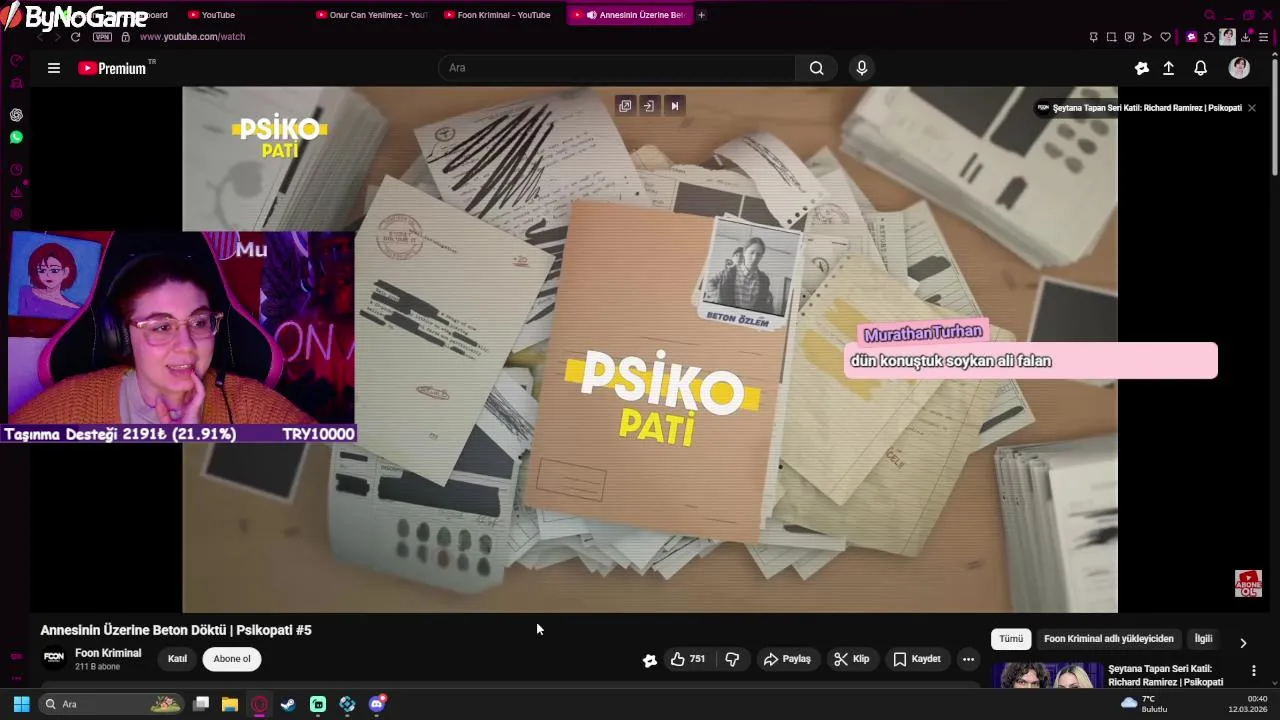Click the Windows taskbar search box
The image size is (1280, 720).
pos(111,704)
